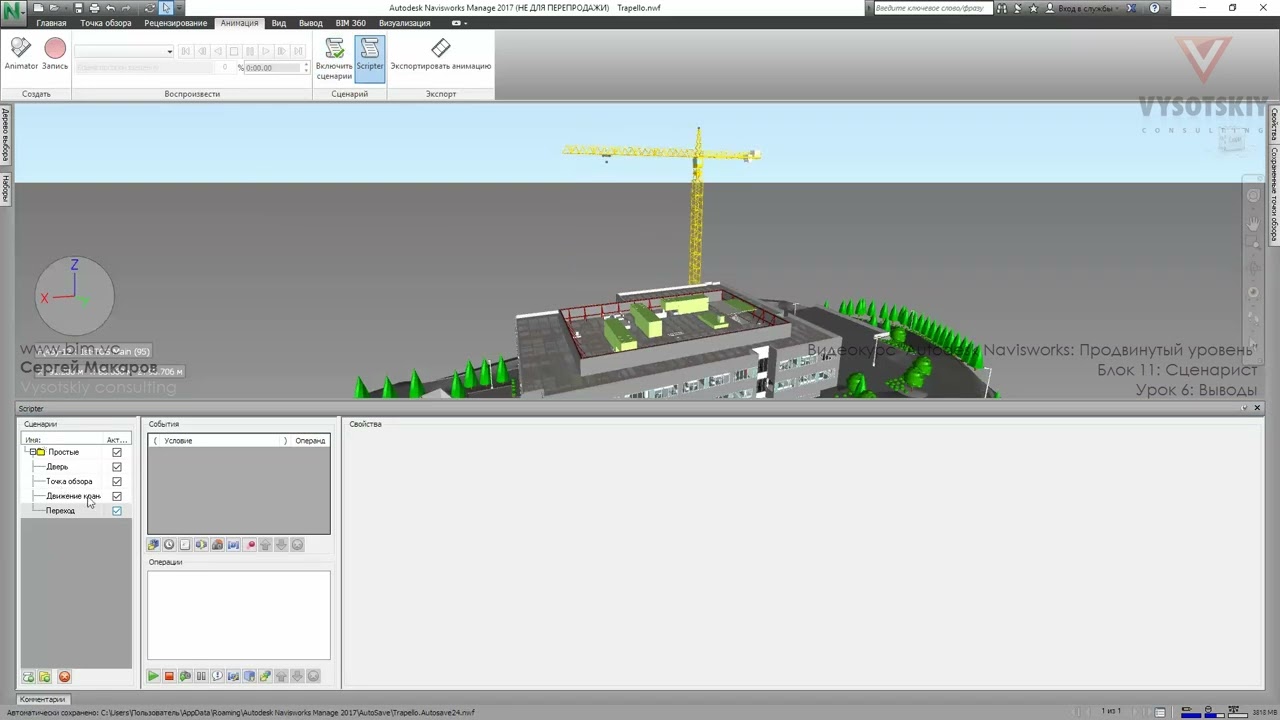Add On Start event icon

[153, 545]
